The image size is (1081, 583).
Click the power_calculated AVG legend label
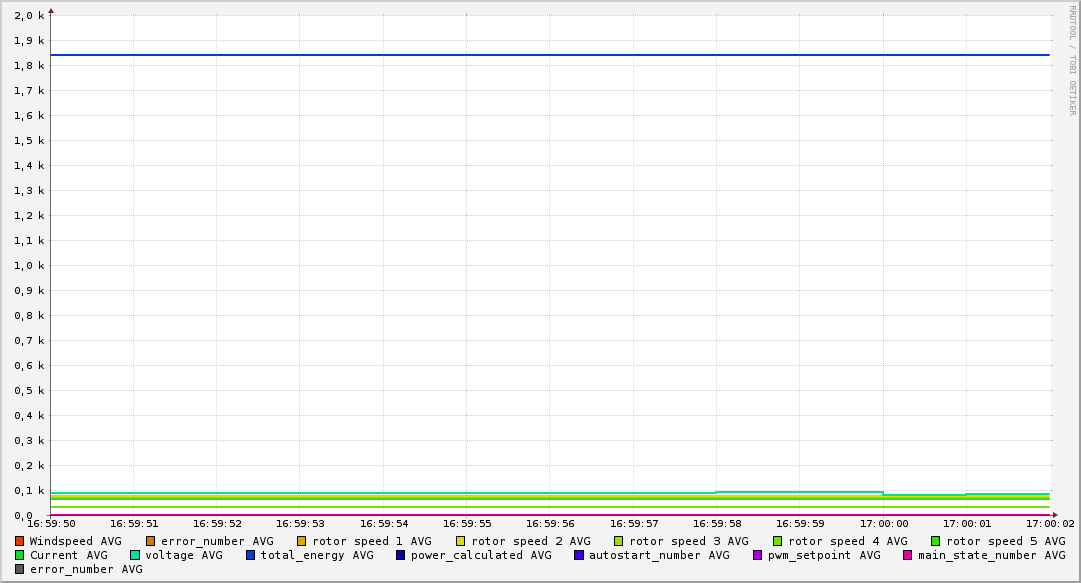point(480,555)
